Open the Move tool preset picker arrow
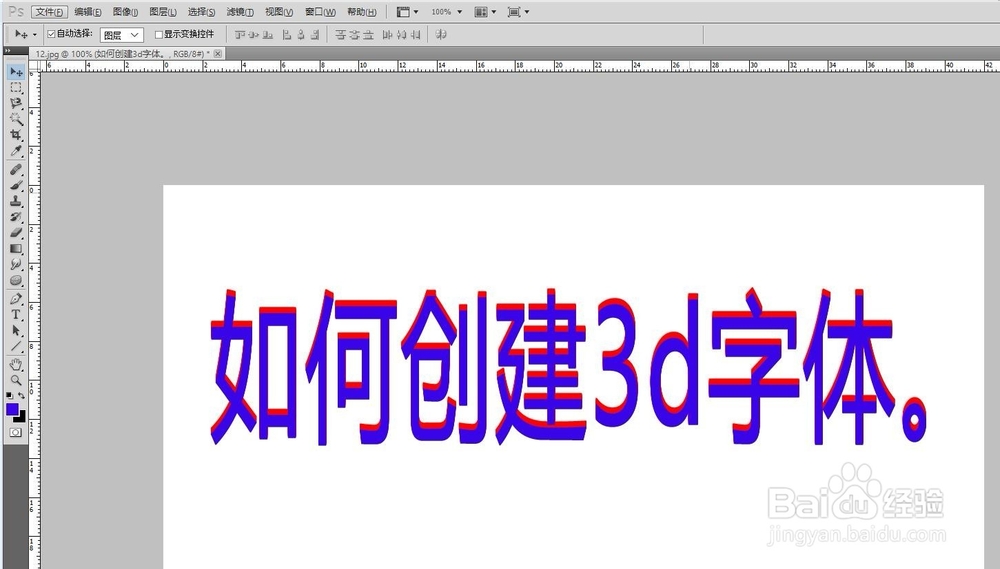 coord(34,34)
